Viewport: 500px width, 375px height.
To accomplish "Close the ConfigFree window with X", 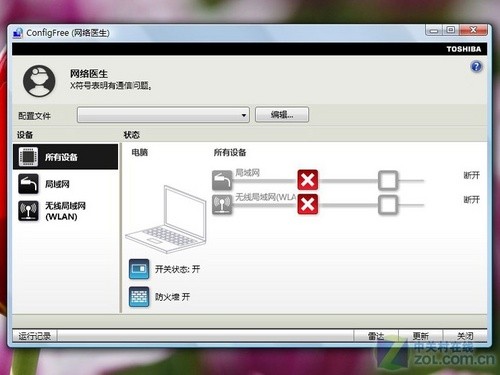I will [473, 30].
